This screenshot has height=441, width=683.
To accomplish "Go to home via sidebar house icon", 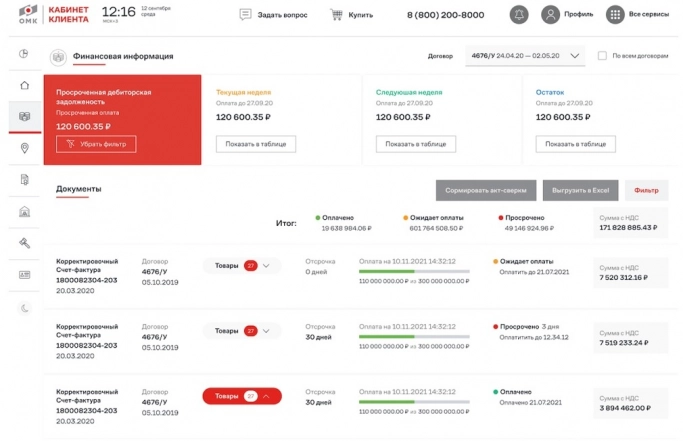I will pyautogui.click(x=24, y=85).
